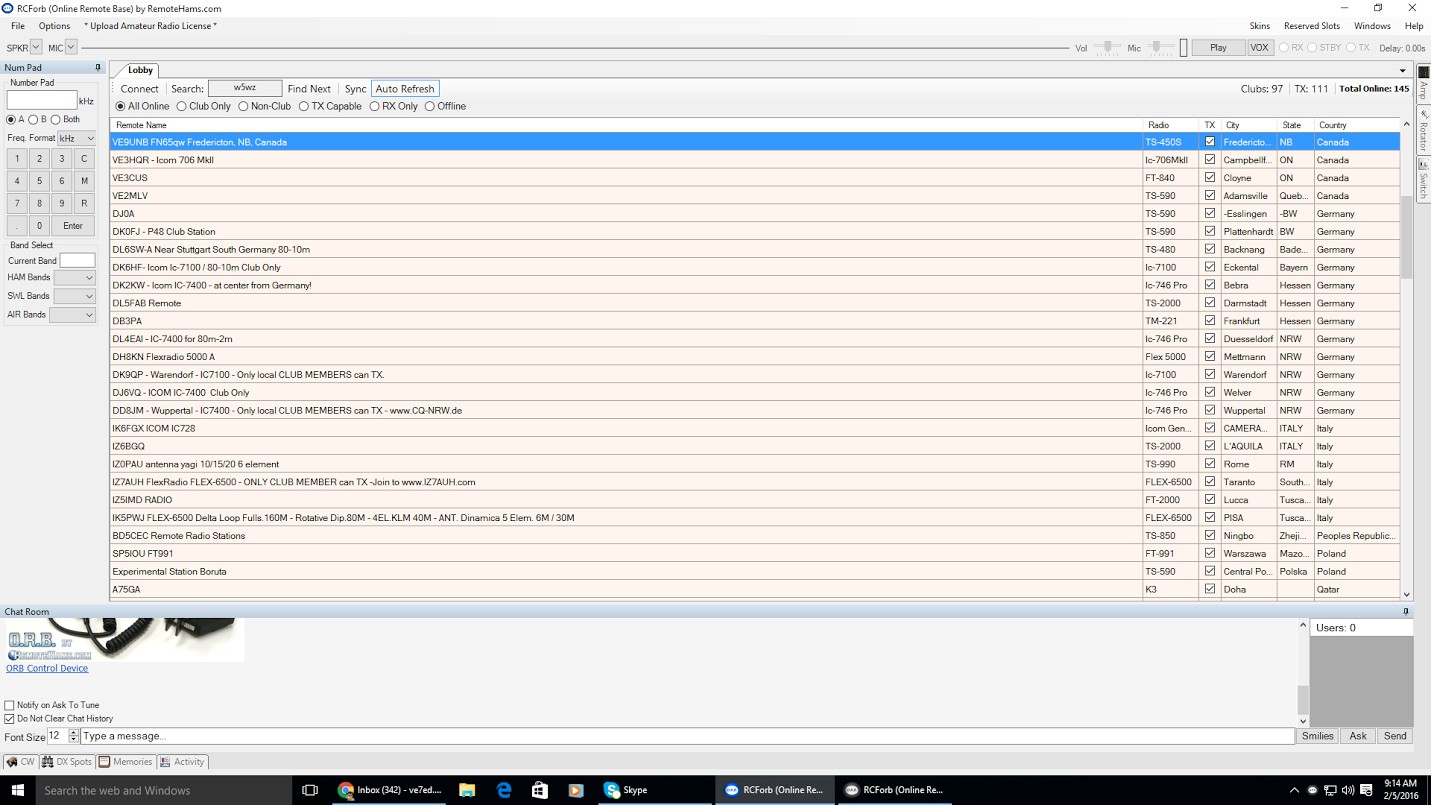Open the Smilies picker
Image resolution: width=1431 pixels, height=805 pixels.
pos(1317,736)
